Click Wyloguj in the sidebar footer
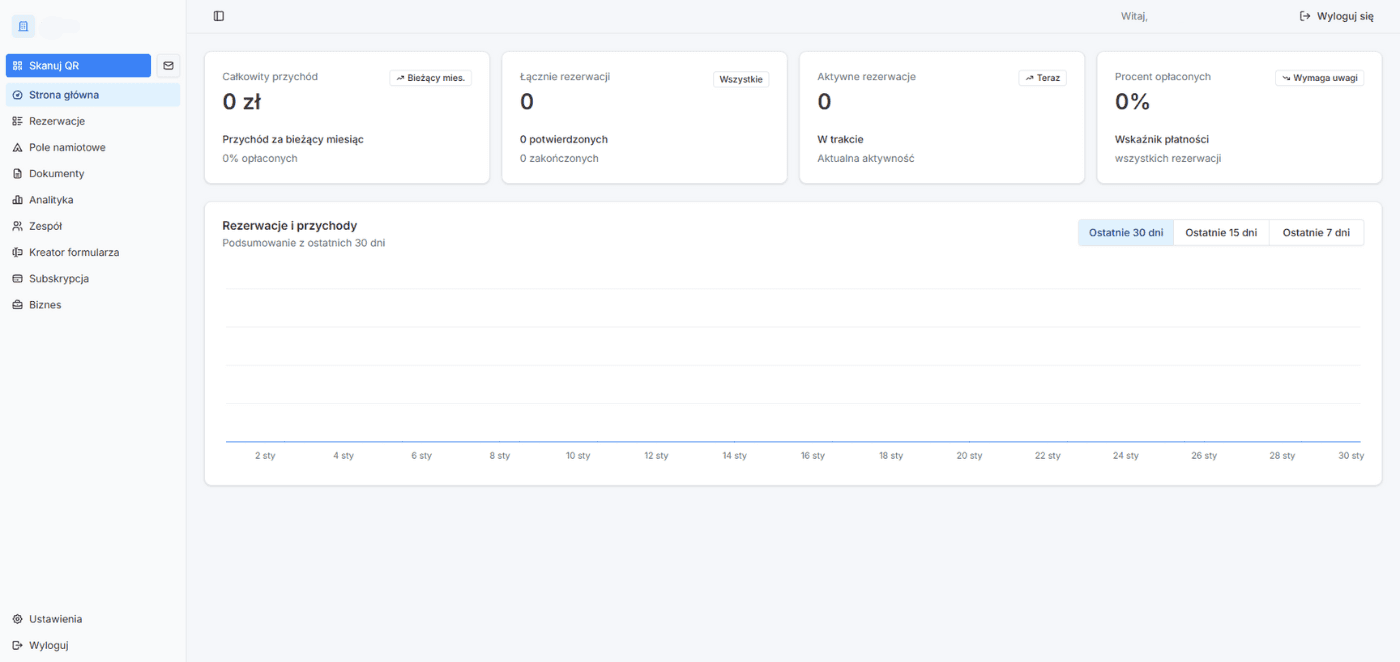 click(93, 645)
